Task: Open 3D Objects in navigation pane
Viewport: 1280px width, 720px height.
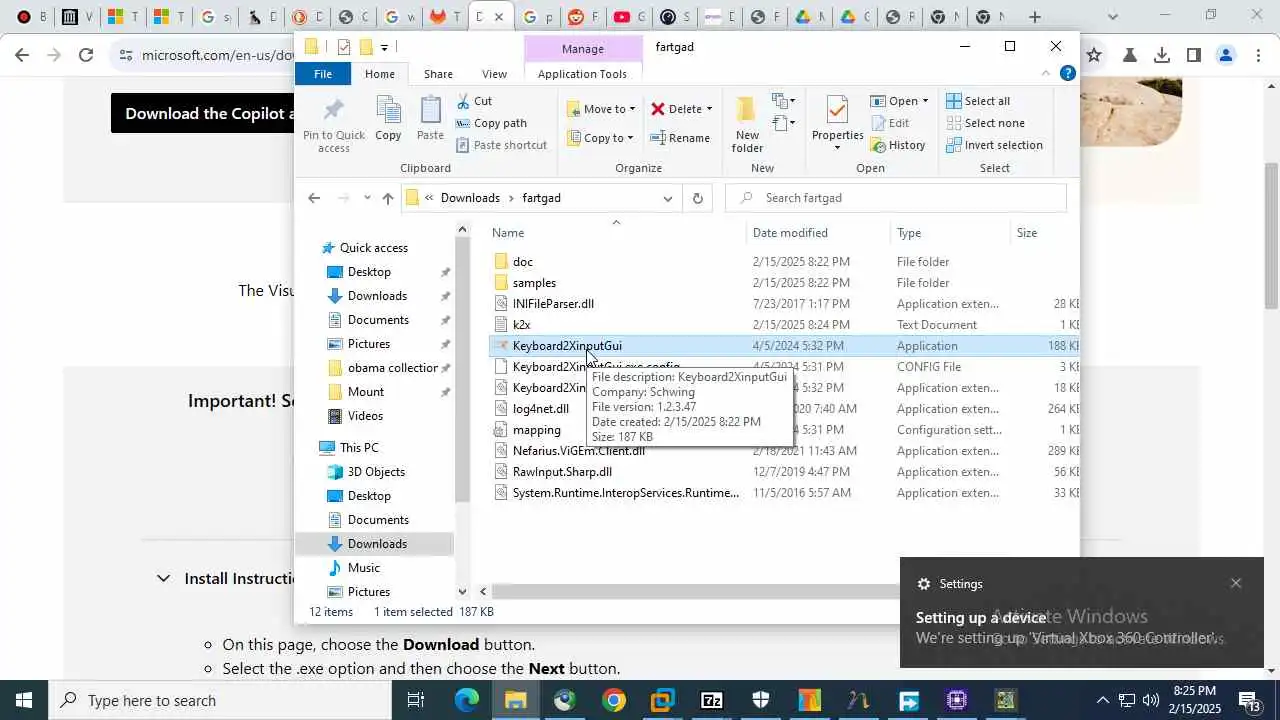Action: click(x=376, y=472)
